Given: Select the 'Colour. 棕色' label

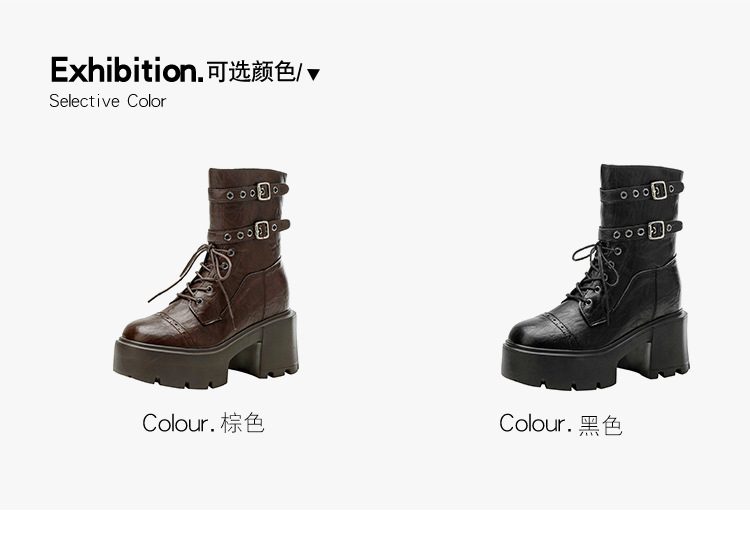Looking at the screenshot, I should point(203,423).
